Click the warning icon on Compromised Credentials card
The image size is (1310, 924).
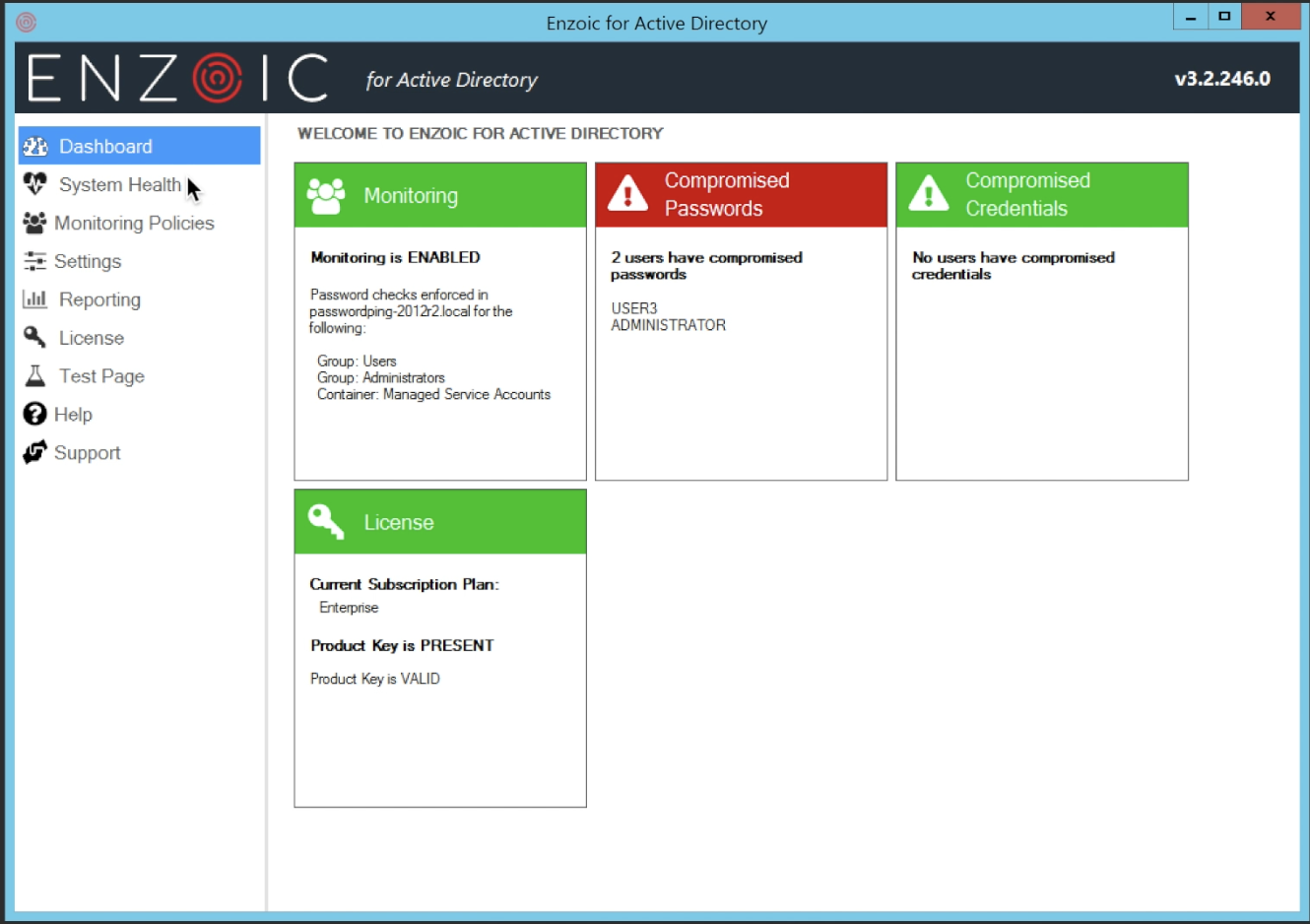tap(929, 193)
